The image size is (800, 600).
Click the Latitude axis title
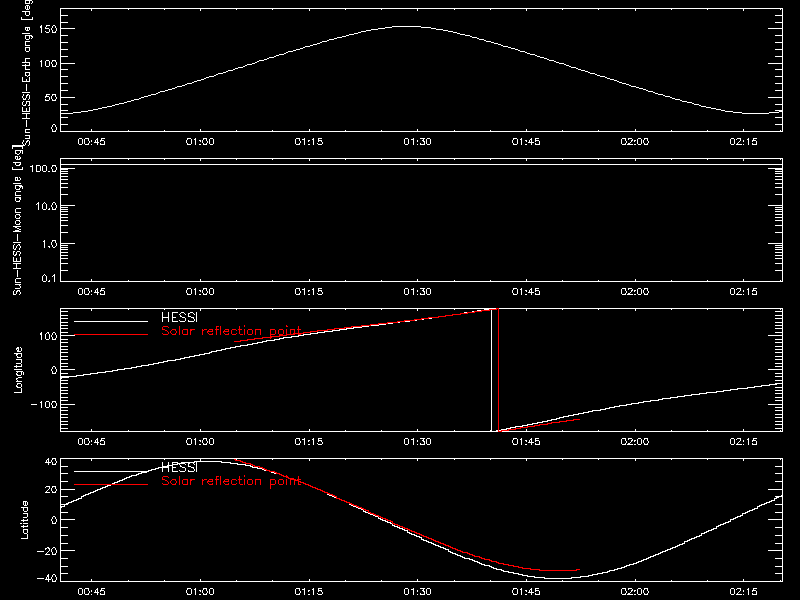24,520
